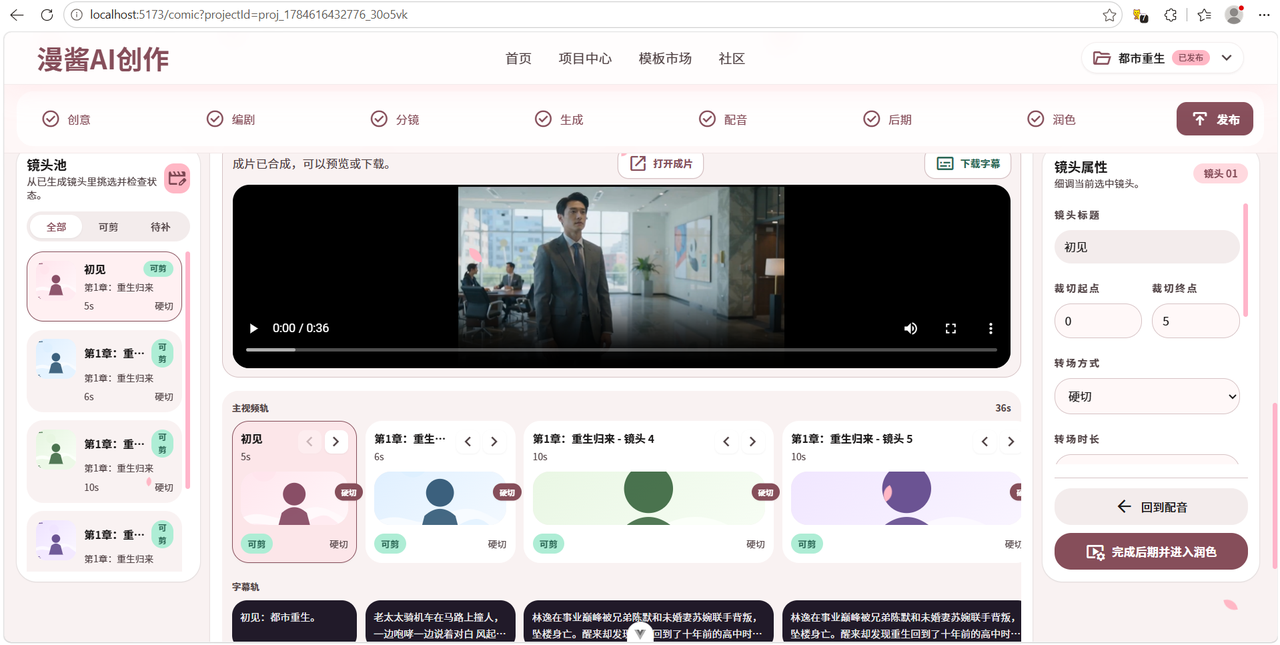Select the 6s shot card in 镜头池
Screen dimensions: 1280x645
[104, 371]
